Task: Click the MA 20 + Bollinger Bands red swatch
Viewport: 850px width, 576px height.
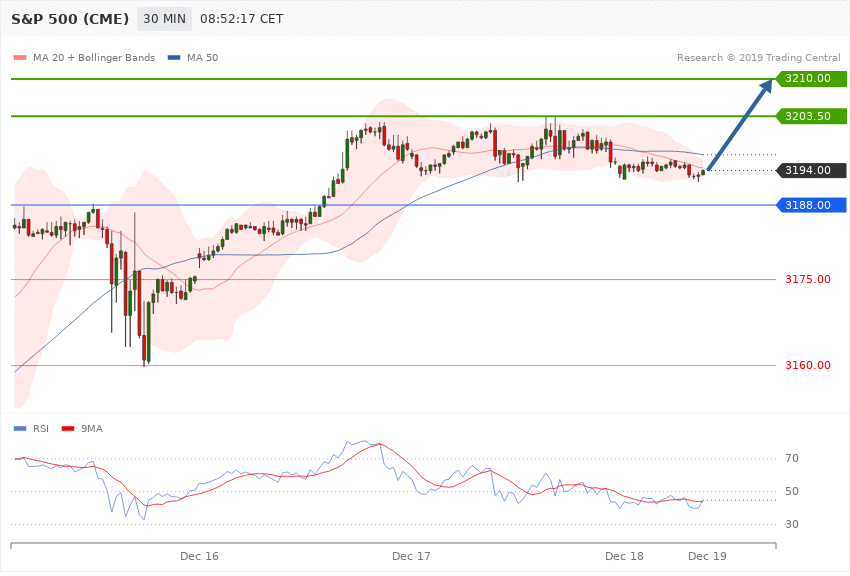Action: point(20,57)
